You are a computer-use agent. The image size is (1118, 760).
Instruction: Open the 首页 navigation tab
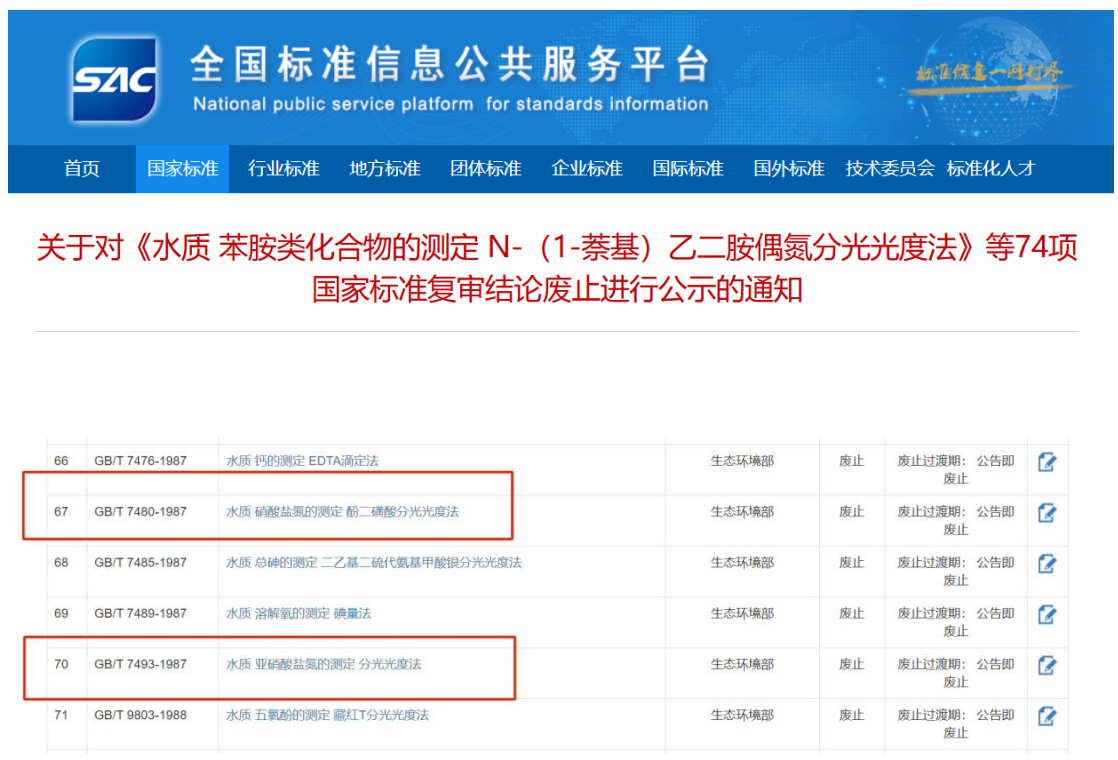coord(82,169)
